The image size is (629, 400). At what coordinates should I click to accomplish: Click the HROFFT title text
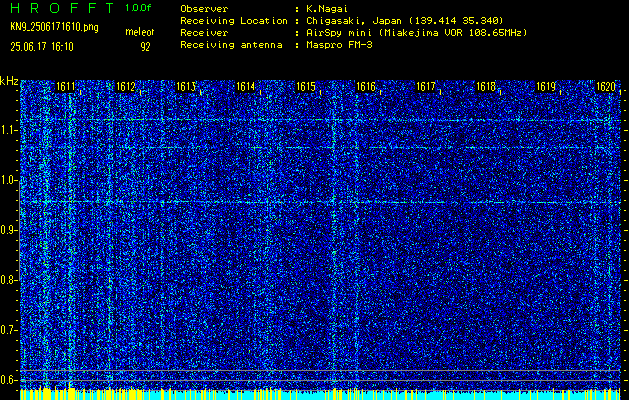coord(62,8)
